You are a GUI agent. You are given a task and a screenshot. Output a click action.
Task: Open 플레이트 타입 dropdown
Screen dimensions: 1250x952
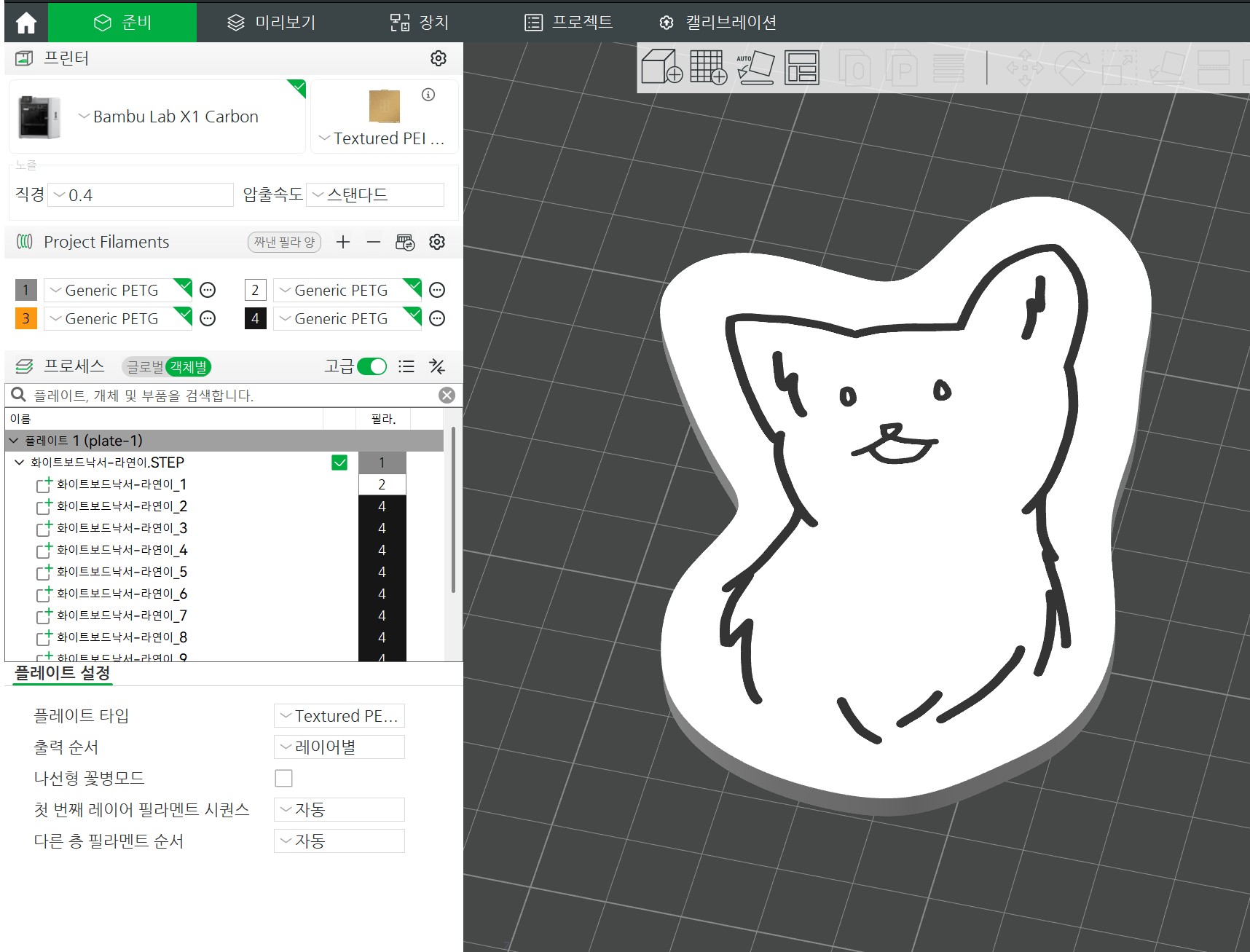coord(339,716)
